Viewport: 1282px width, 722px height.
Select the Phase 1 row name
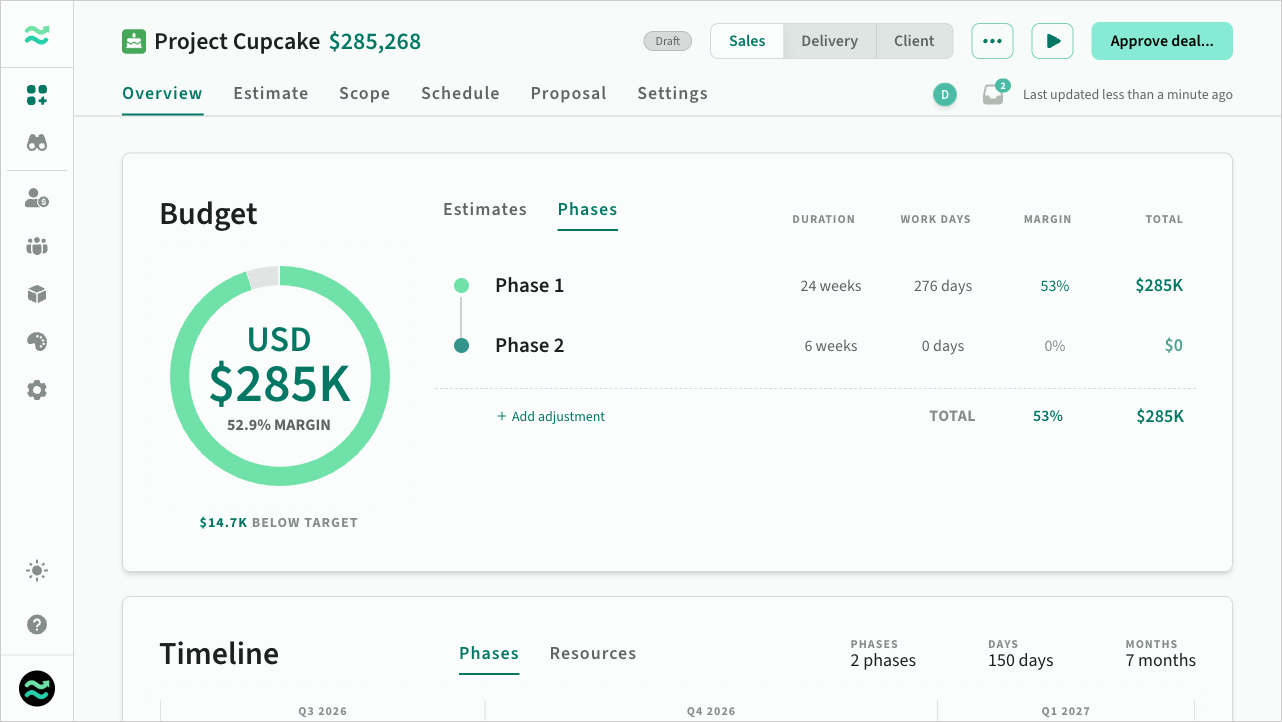click(x=530, y=285)
